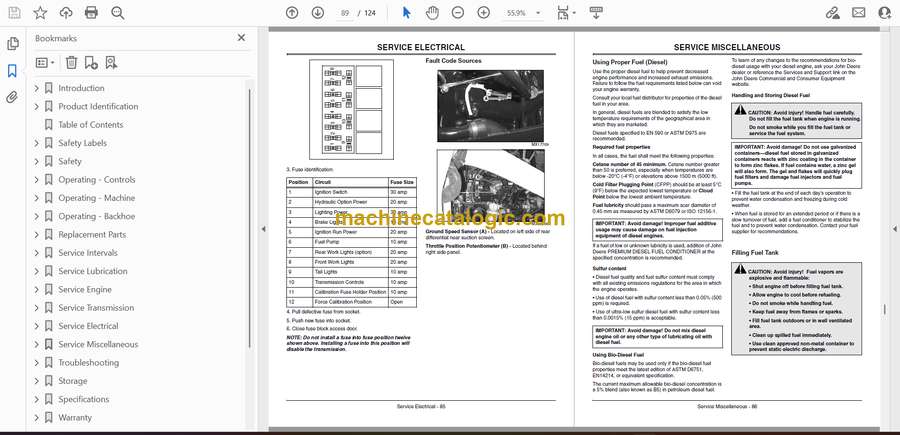Screen dimensions: 900x435
Task: Click the share link and signature icon
Action: click(832, 13)
